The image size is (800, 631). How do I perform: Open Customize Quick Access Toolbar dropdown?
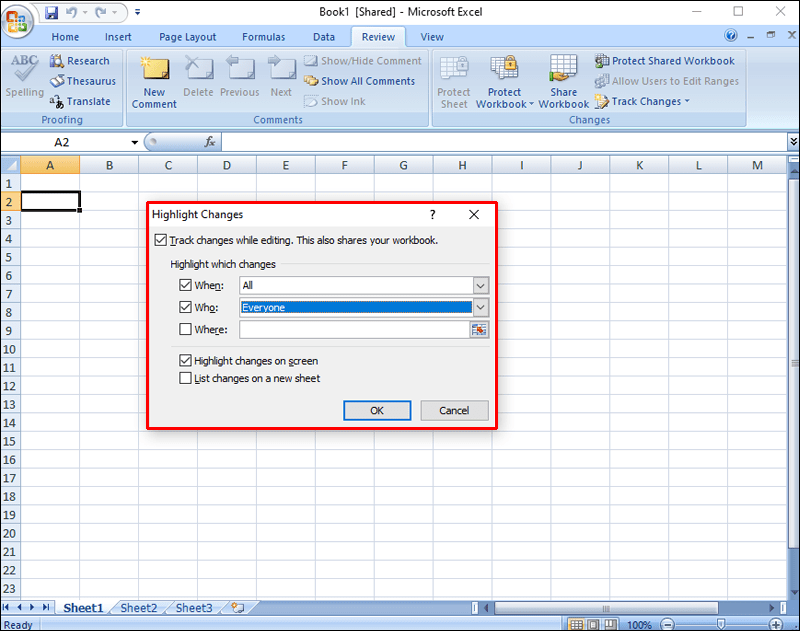pos(137,12)
